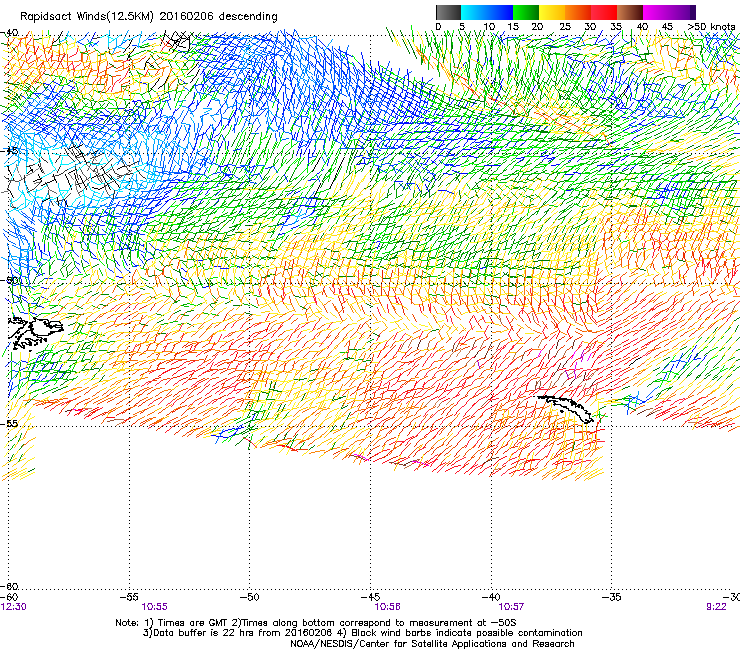Select the "-40" longitude label on bottom axis

(491, 597)
